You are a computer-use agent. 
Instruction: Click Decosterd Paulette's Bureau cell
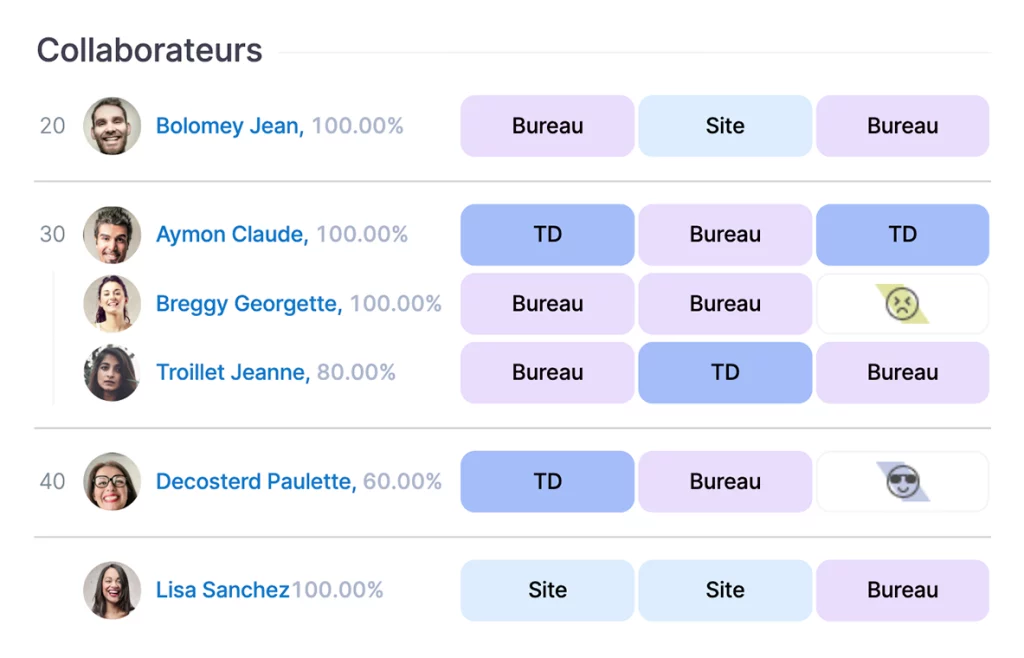coord(725,482)
